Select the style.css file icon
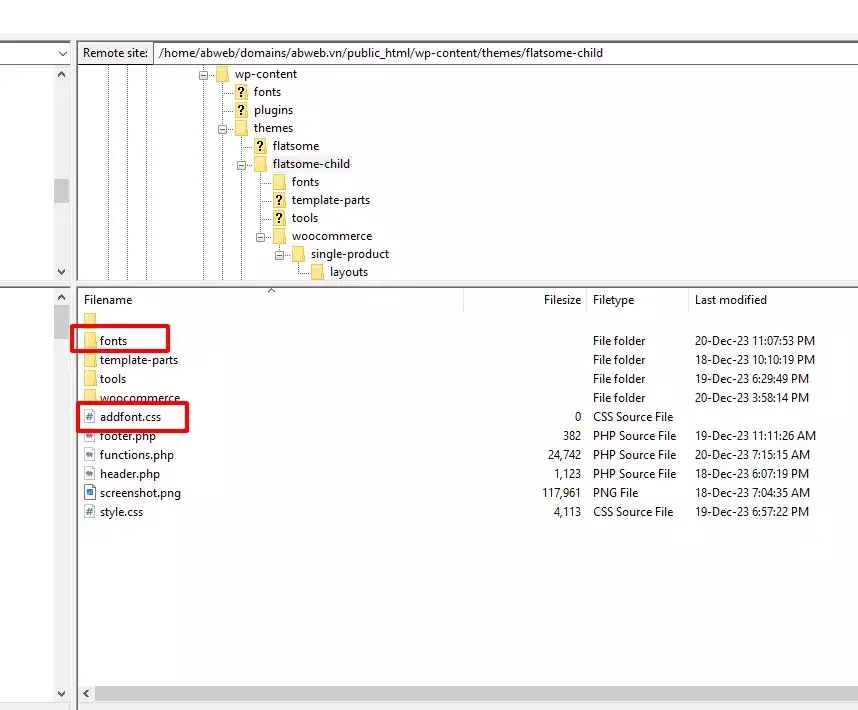The image size is (858, 710). [x=90, y=512]
